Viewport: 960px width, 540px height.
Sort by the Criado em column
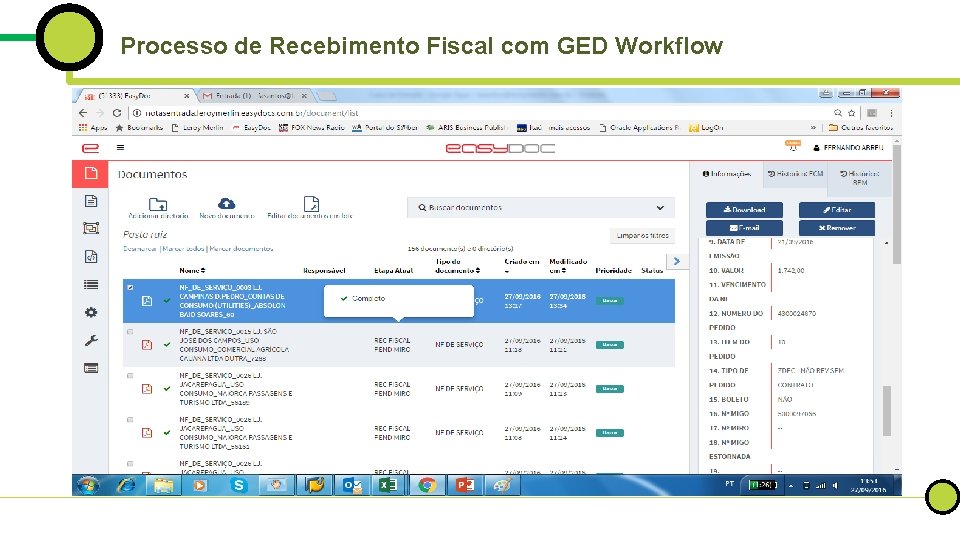[x=522, y=266]
